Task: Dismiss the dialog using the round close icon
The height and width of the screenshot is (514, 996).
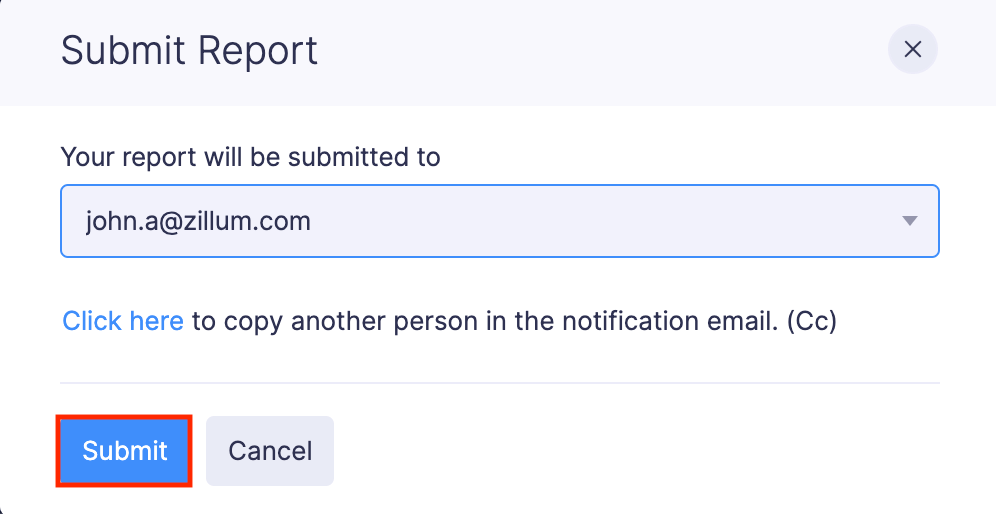Action: point(912,50)
